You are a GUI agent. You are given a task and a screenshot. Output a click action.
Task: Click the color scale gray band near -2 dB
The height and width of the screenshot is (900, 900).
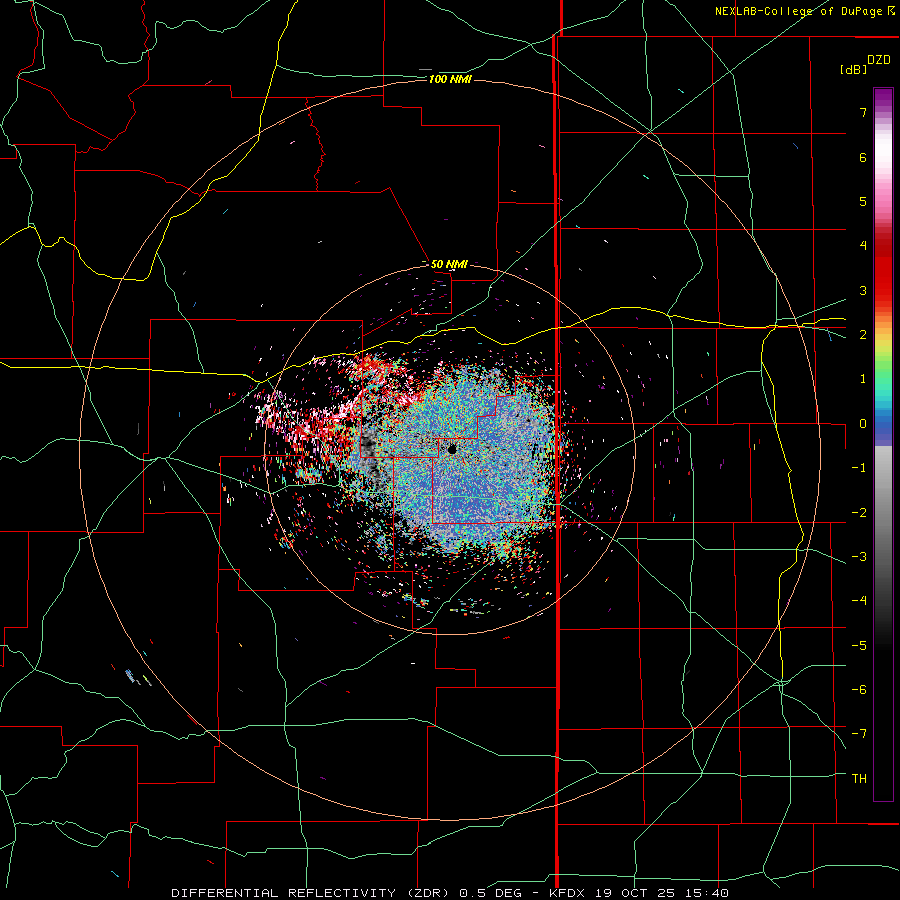pos(883,512)
